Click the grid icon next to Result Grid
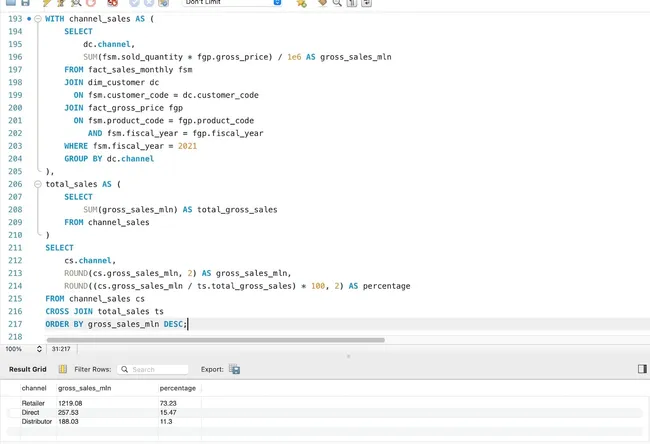This screenshot has height=444, width=650. [x=63, y=369]
